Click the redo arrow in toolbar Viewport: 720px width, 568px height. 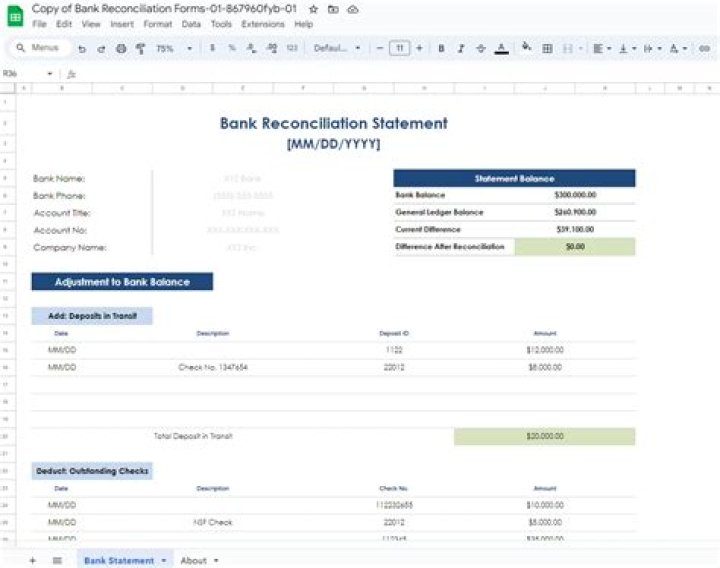[101, 48]
